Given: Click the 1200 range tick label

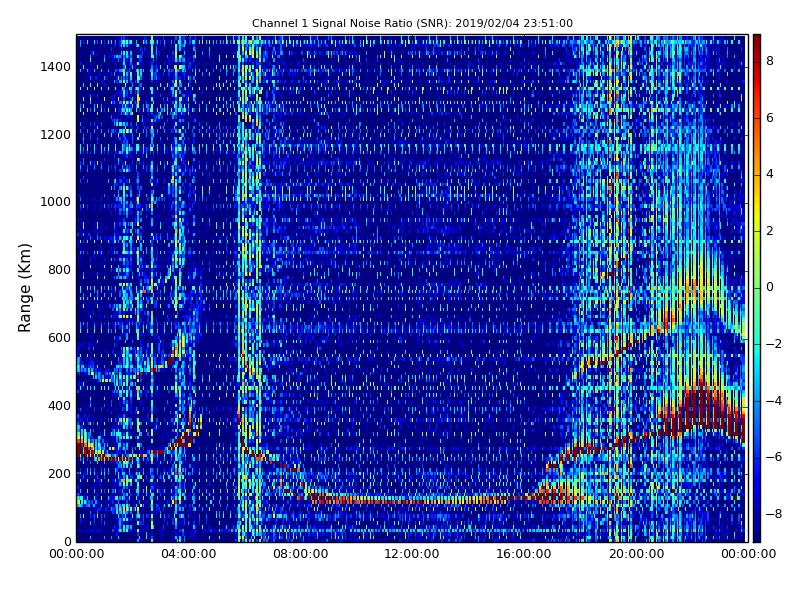Looking at the screenshot, I should 56,135.
